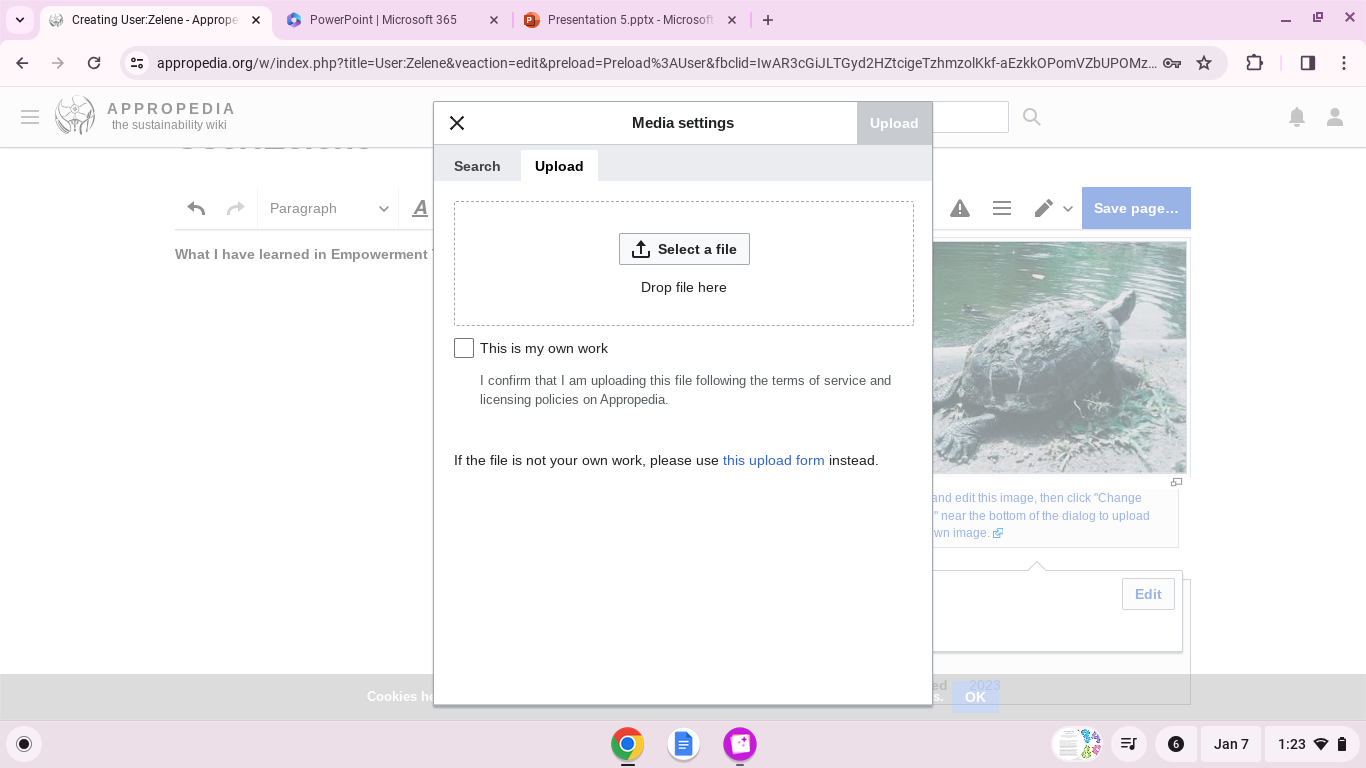
Task: Expand the Paragraph format dropdown
Action: pyautogui.click(x=328, y=208)
